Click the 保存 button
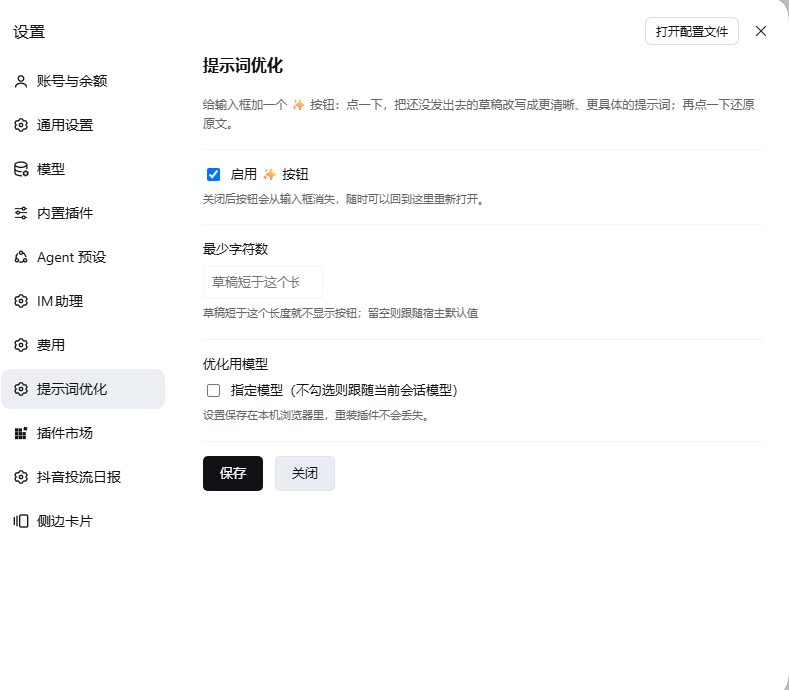 [x=233, y=473]
